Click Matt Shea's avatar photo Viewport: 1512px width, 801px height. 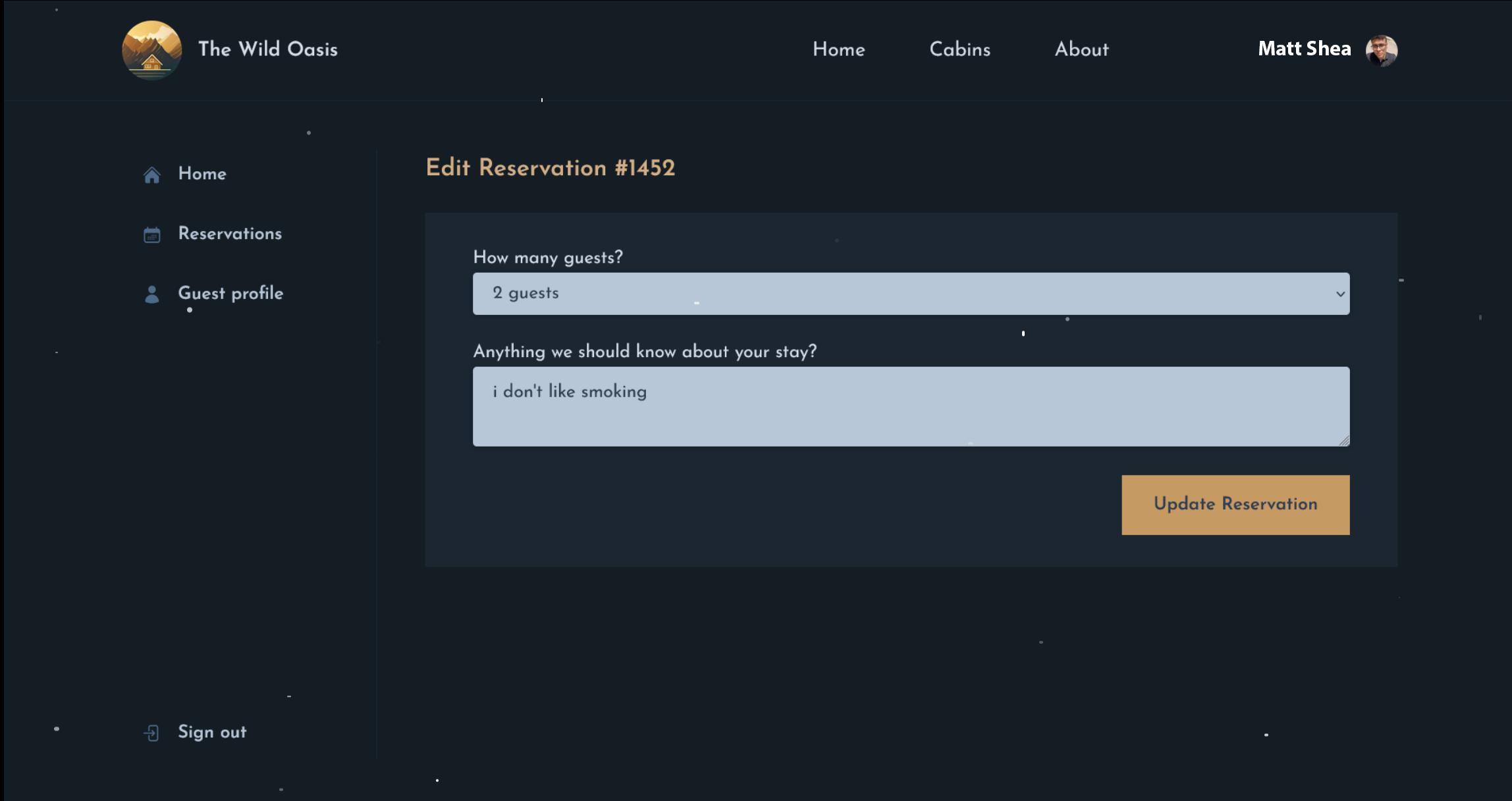click(1381, 50)
